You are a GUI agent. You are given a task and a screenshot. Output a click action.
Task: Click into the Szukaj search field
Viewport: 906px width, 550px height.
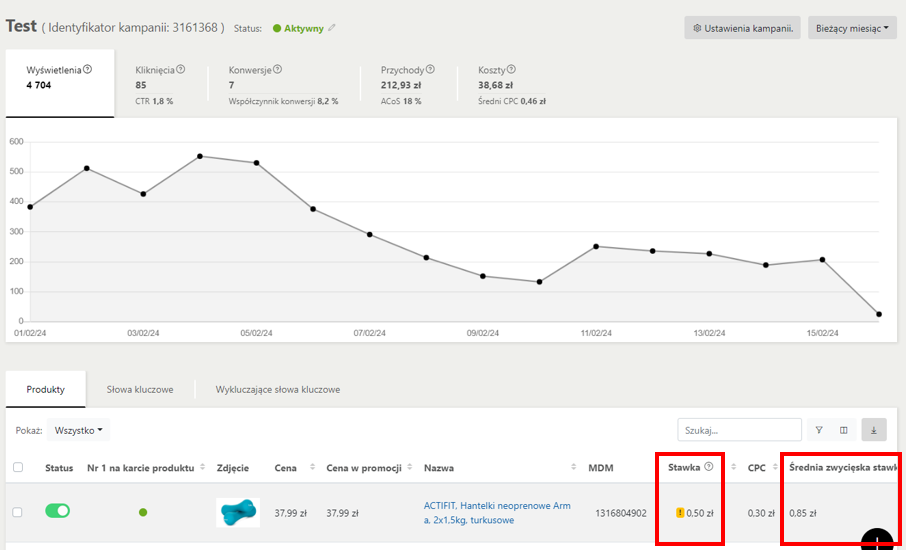pyautogui.click(x=739, y=430)
